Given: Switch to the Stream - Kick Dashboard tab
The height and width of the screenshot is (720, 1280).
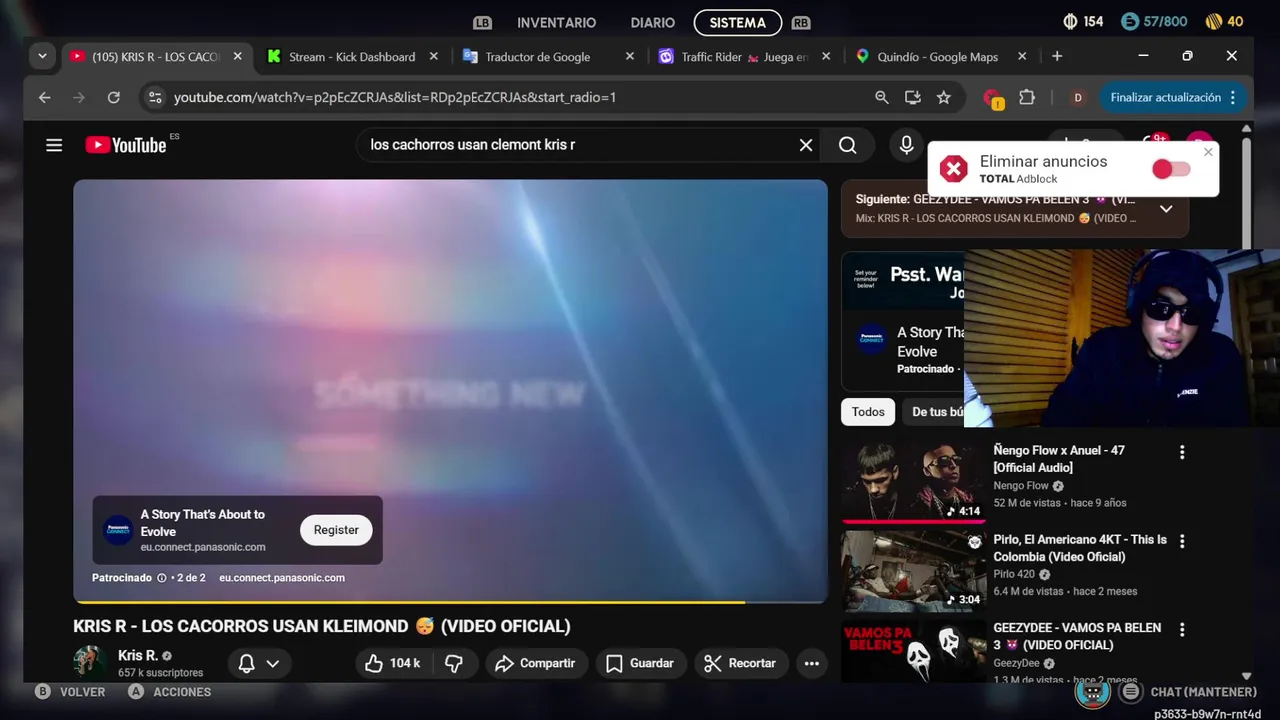Looking at the screenshot, I should (x=352, y=57).
